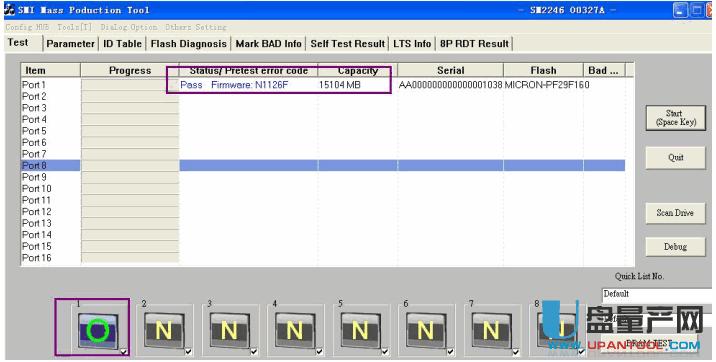Toggle checkbox under port 2 icon

point(189,352)
